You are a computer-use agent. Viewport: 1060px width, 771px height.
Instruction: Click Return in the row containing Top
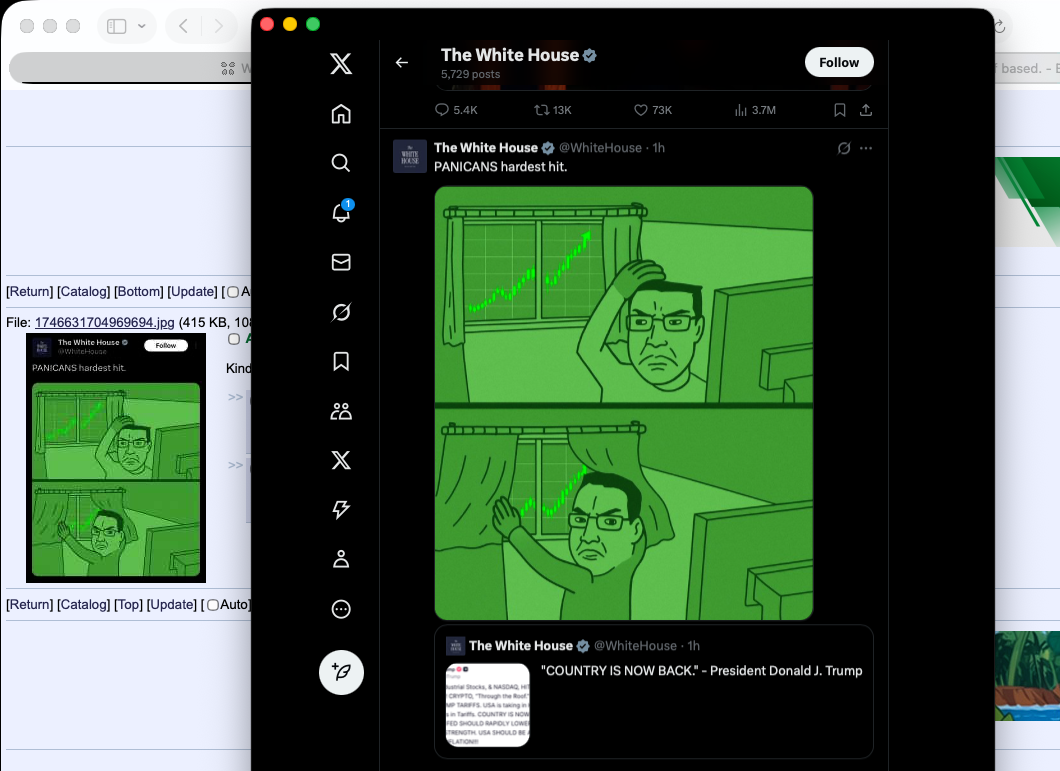(30, 605)
